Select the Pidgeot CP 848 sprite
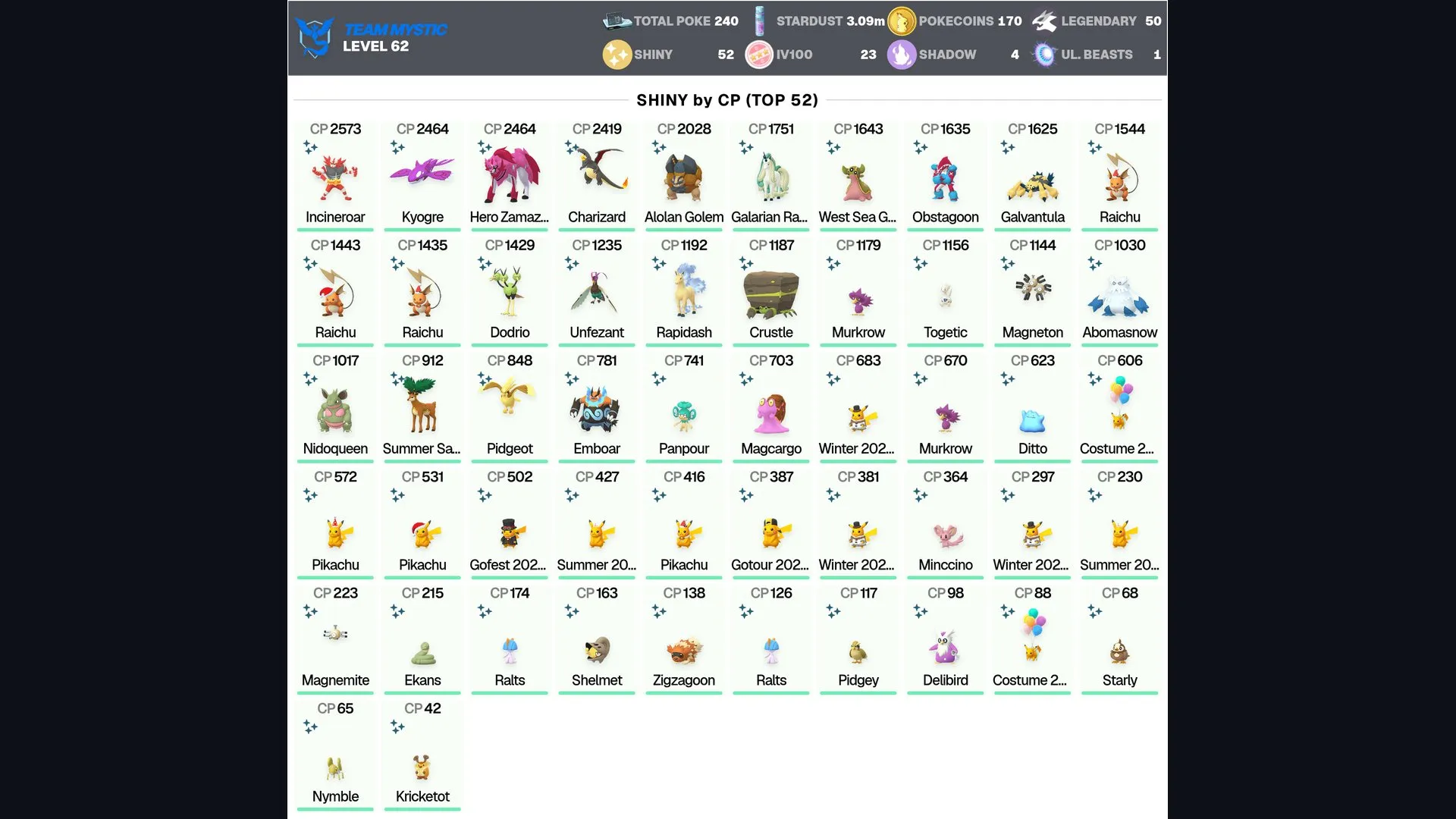The image size is (1456, 819). click(508, 396)
